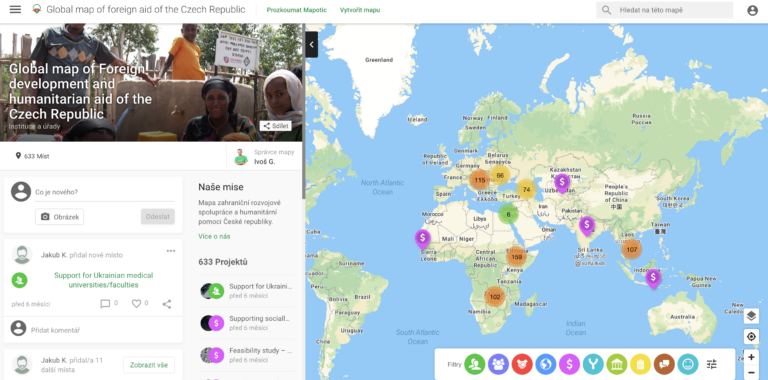Open Vytvořit mapu menu item
Image resolution: width=768 pixels, height=380 pixels.
[360, 10]
